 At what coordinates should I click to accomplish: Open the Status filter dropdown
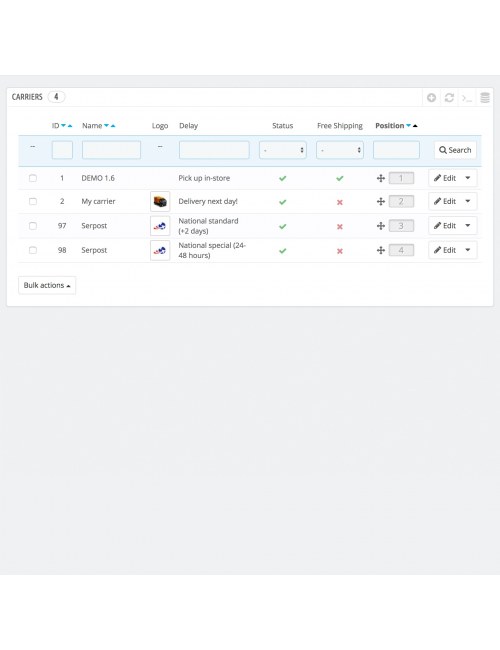pos(283,150)
